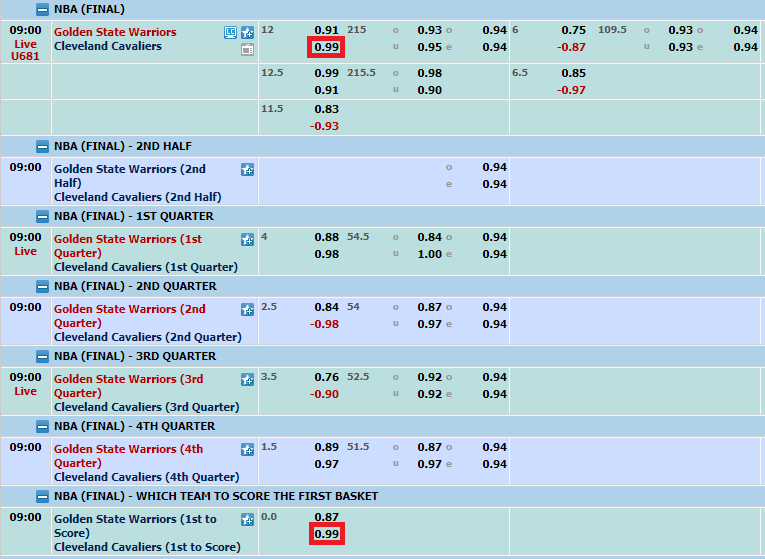This screenshot has height=559, width=765.
Task: Pick 2nd Quarter Cavaliers odds -0.98
Action: coord(324,324)
